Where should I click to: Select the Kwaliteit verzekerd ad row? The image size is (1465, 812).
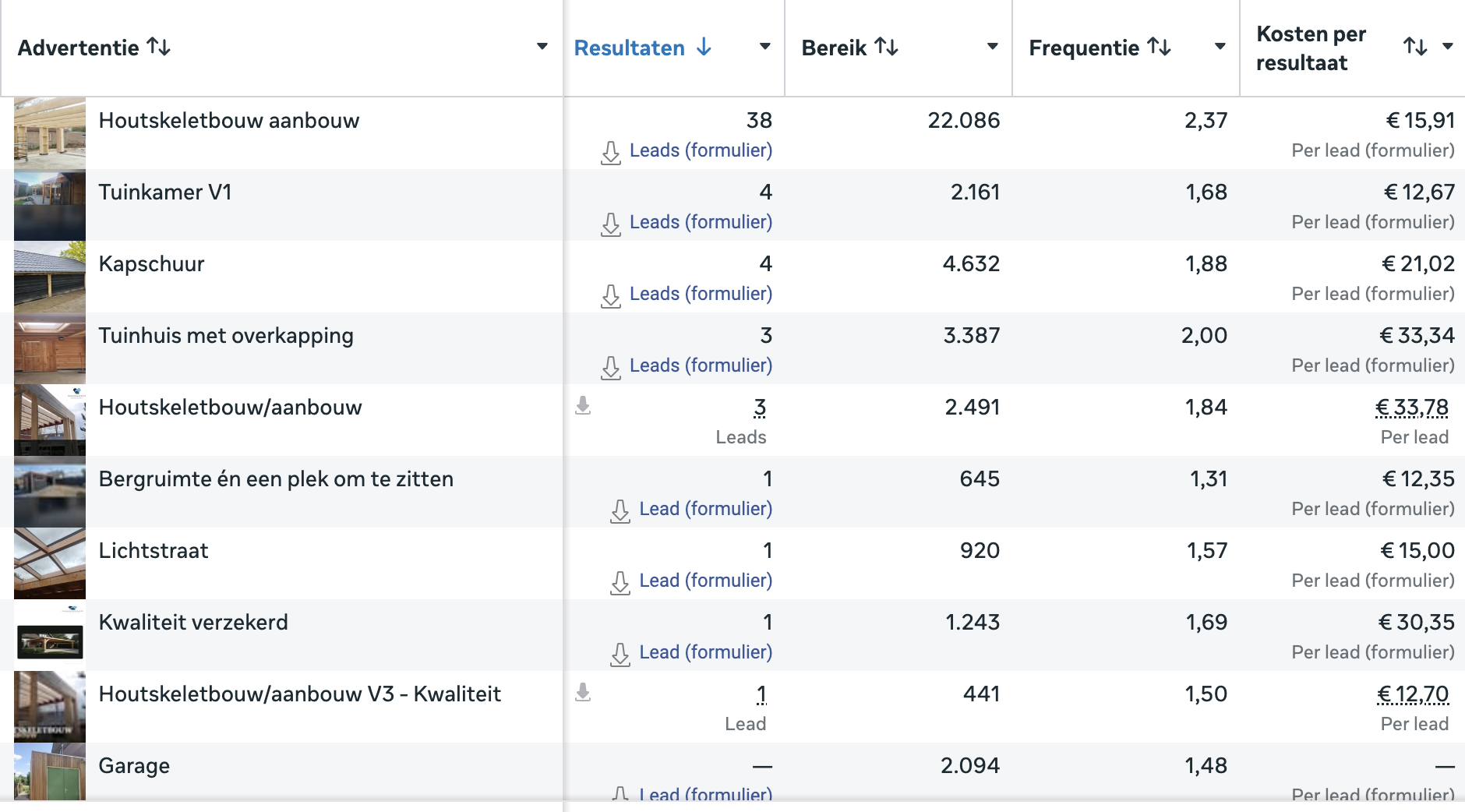coord(732,635)
